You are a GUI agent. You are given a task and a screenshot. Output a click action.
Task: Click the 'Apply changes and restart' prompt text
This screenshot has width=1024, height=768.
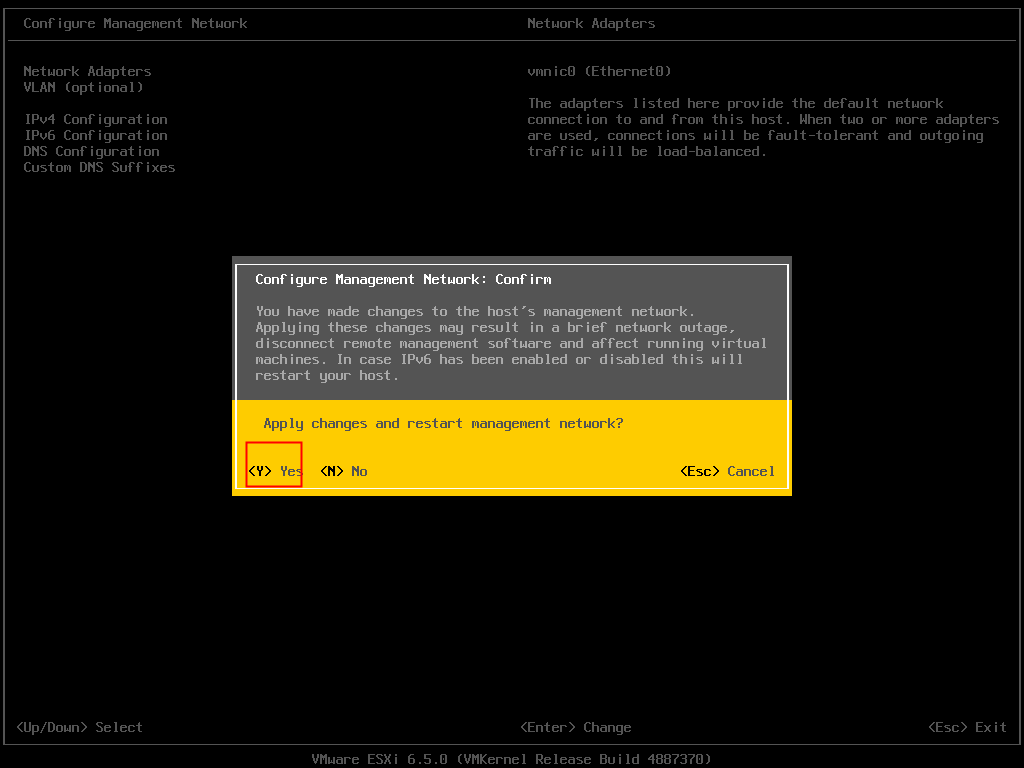point(443,423)
